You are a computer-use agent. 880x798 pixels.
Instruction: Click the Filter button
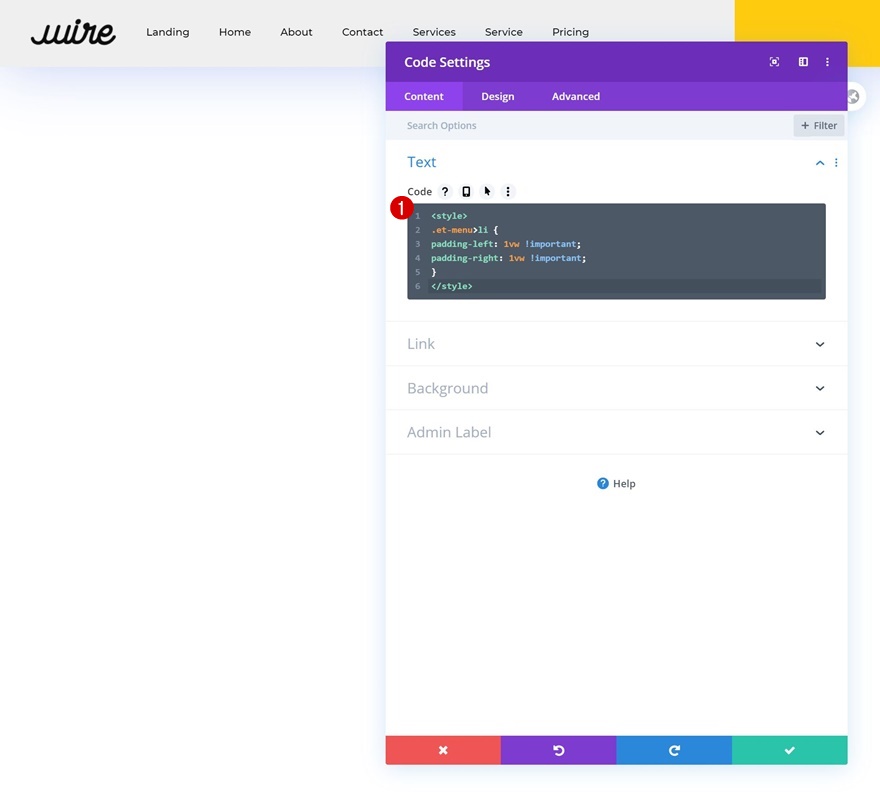(819, 126)
